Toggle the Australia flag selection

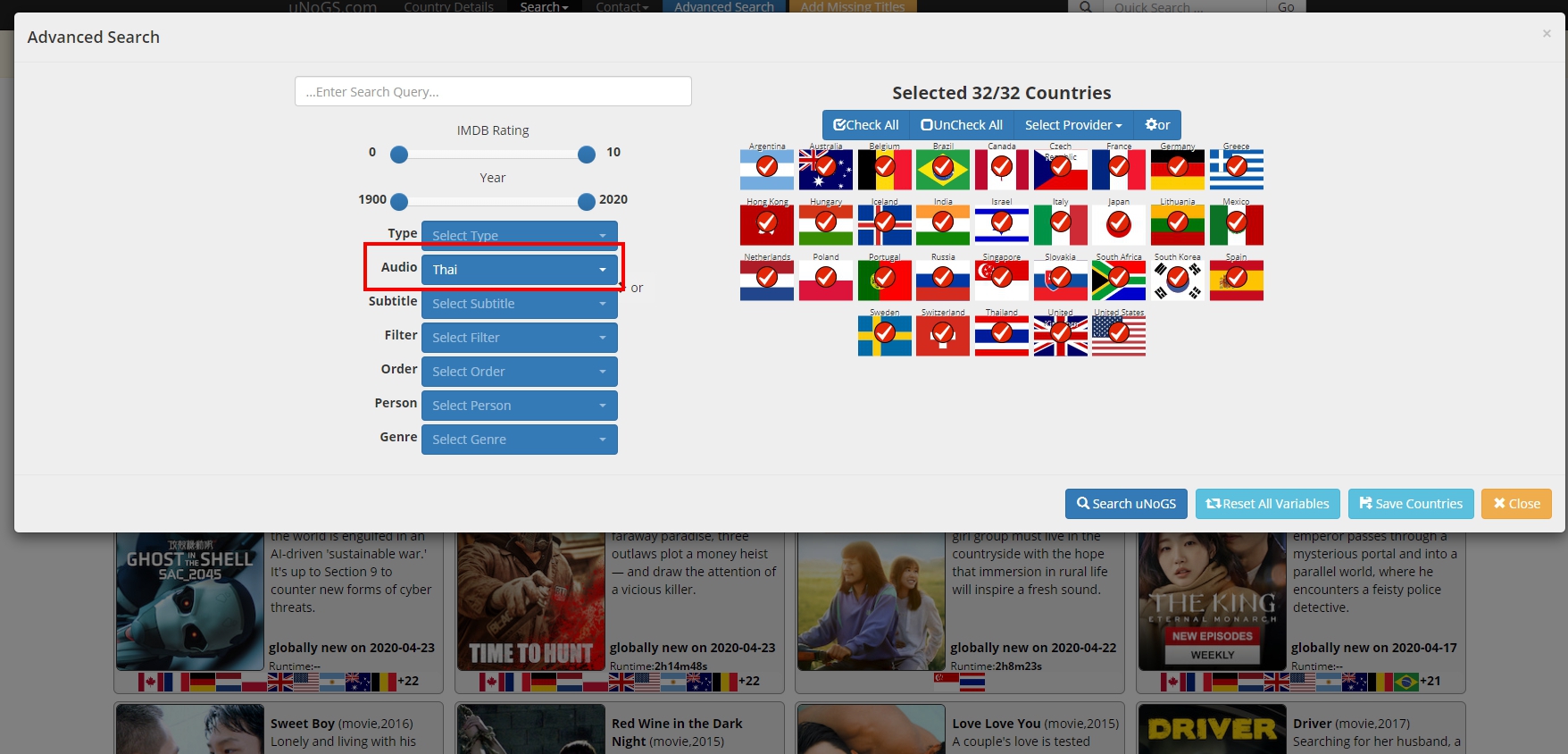coord(826,169)
